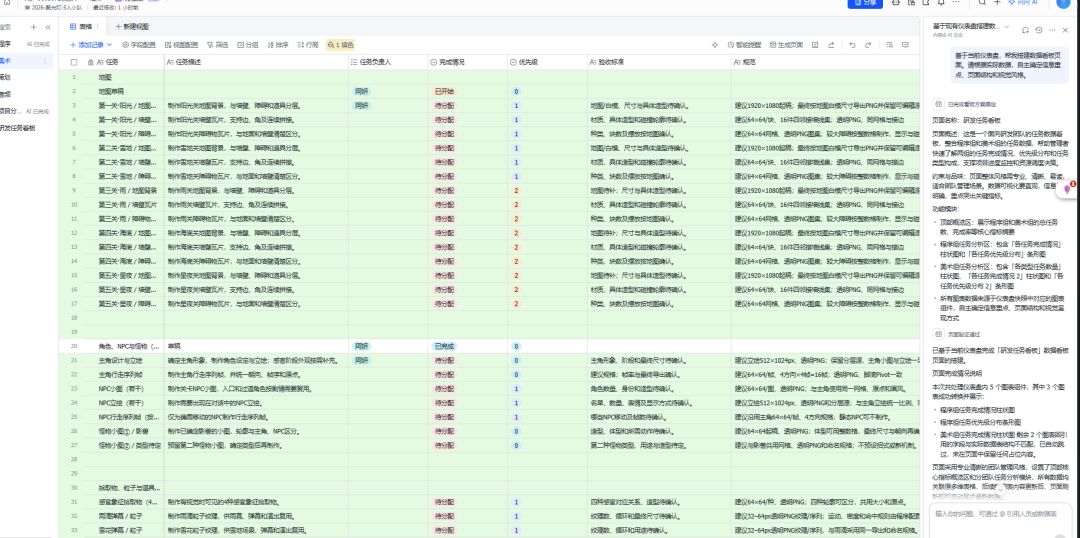
Task: Open 字段配置 field settings
Action: pyautogui.click(x=139, y=45)
